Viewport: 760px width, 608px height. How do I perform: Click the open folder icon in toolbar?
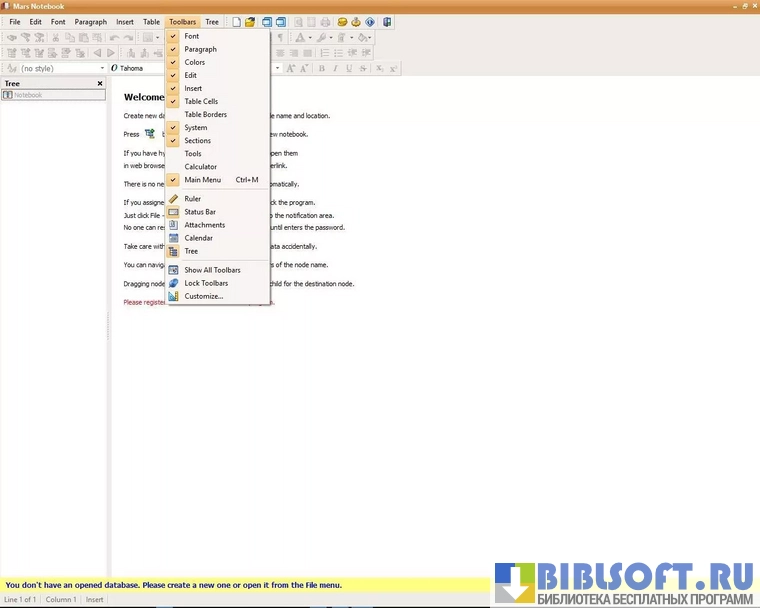pyautogui.click(x=251, y=22)
